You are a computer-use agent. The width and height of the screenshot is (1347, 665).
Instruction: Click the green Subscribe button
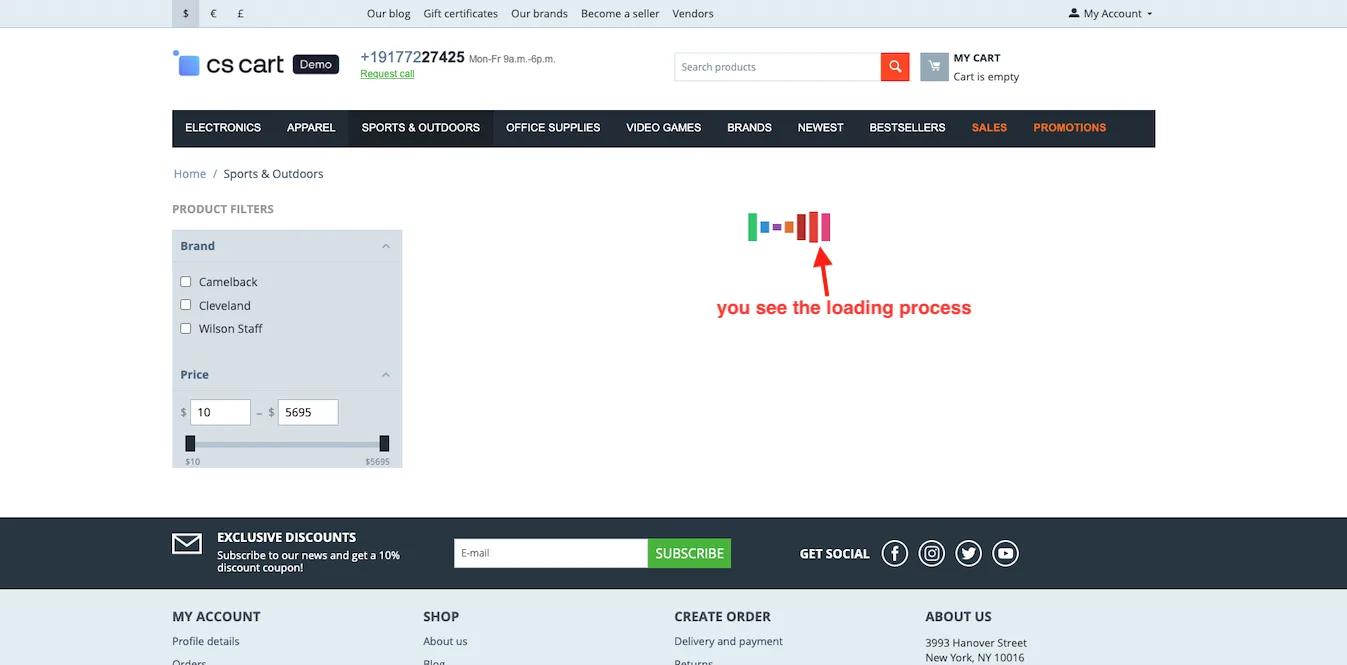pyautogui.click(x=690, y=553)
